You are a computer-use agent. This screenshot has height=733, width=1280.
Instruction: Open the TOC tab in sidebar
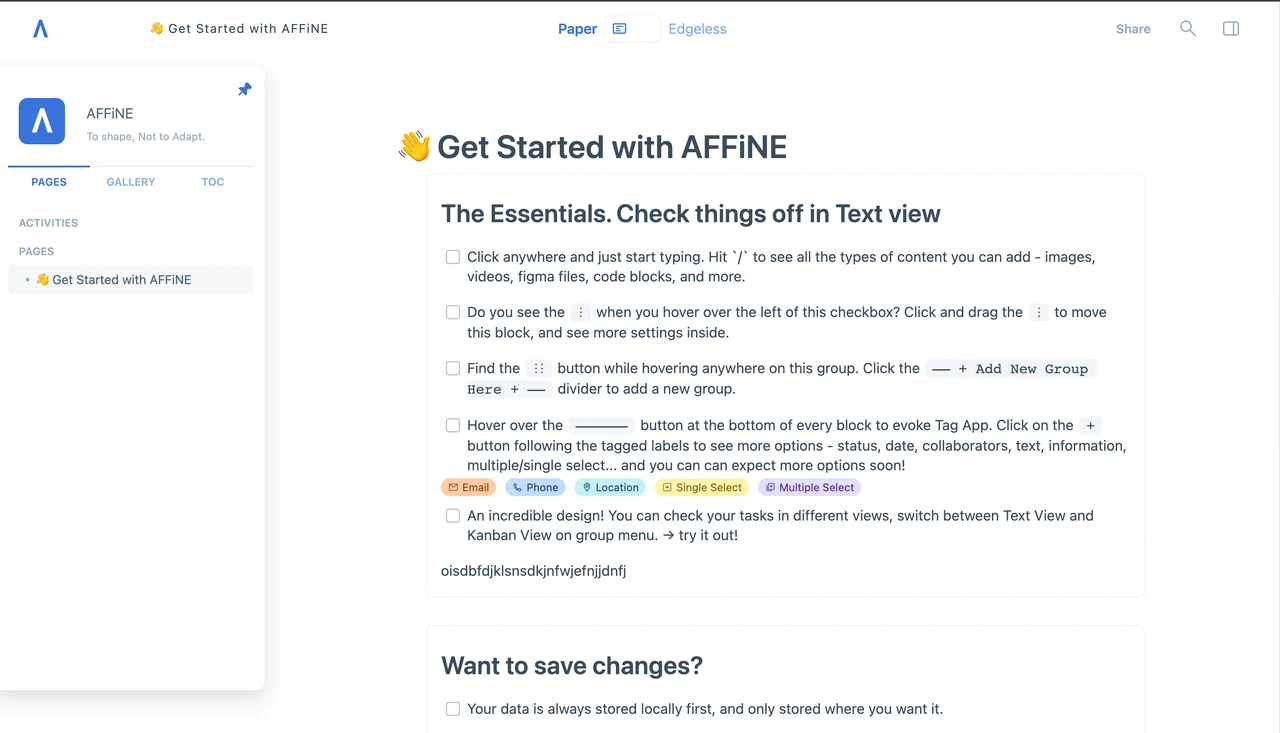(x=213, y=182)
